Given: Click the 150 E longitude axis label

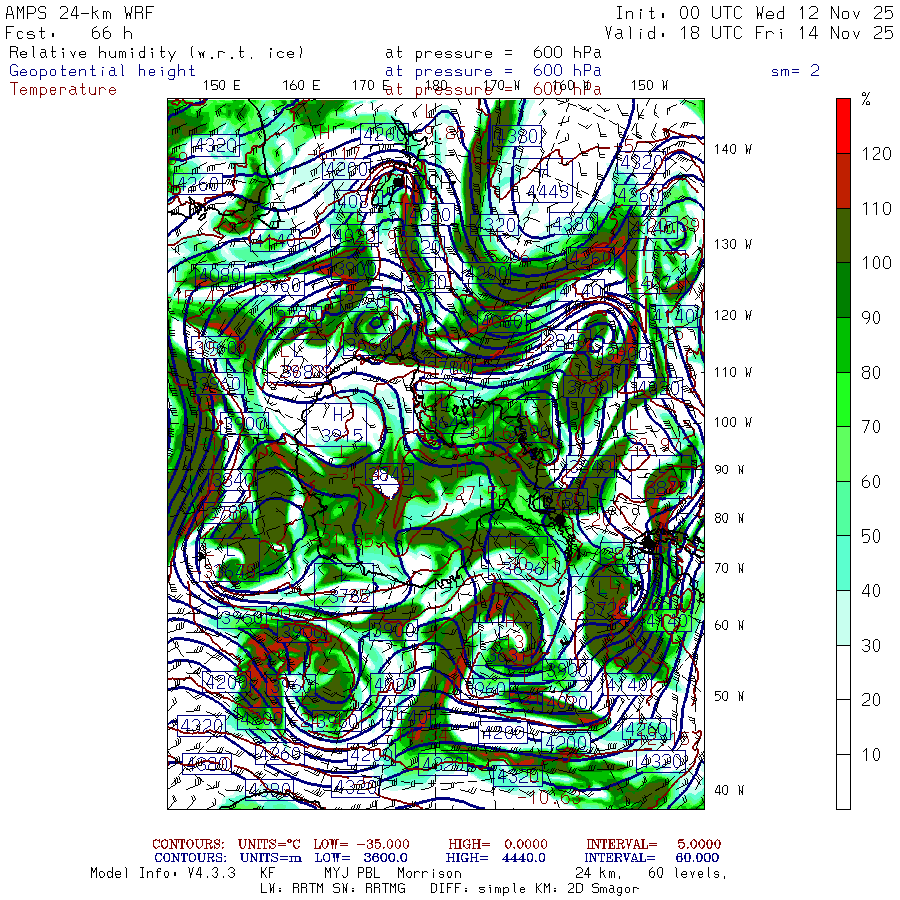Looking at the screenshot, I should coord(221,85).
